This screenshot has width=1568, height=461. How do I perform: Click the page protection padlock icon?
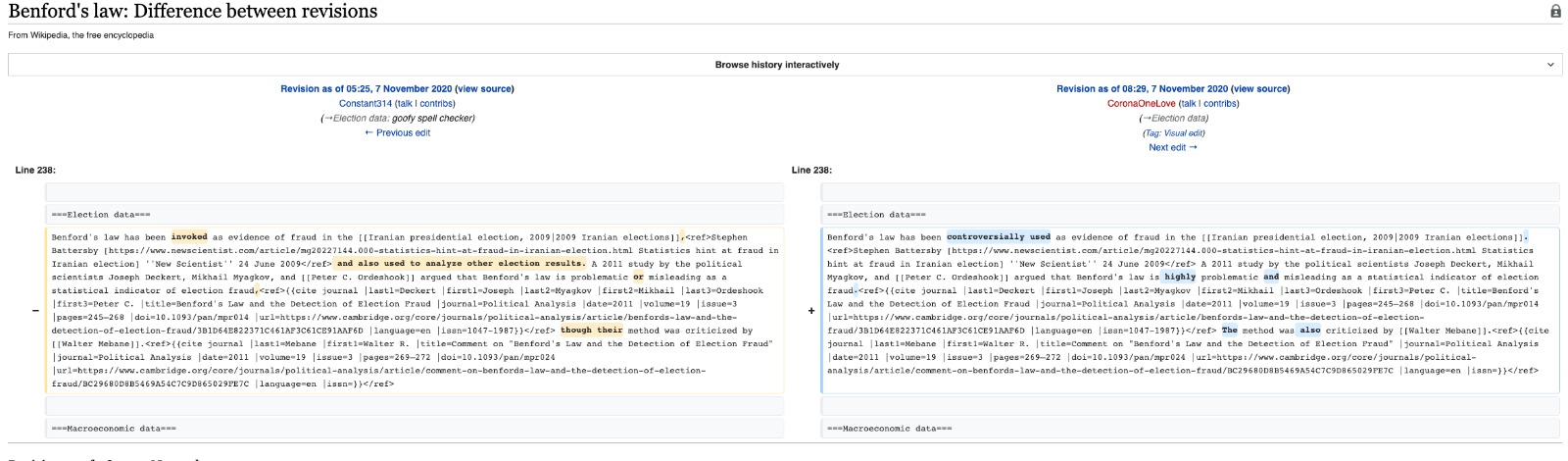point(1555,12)
